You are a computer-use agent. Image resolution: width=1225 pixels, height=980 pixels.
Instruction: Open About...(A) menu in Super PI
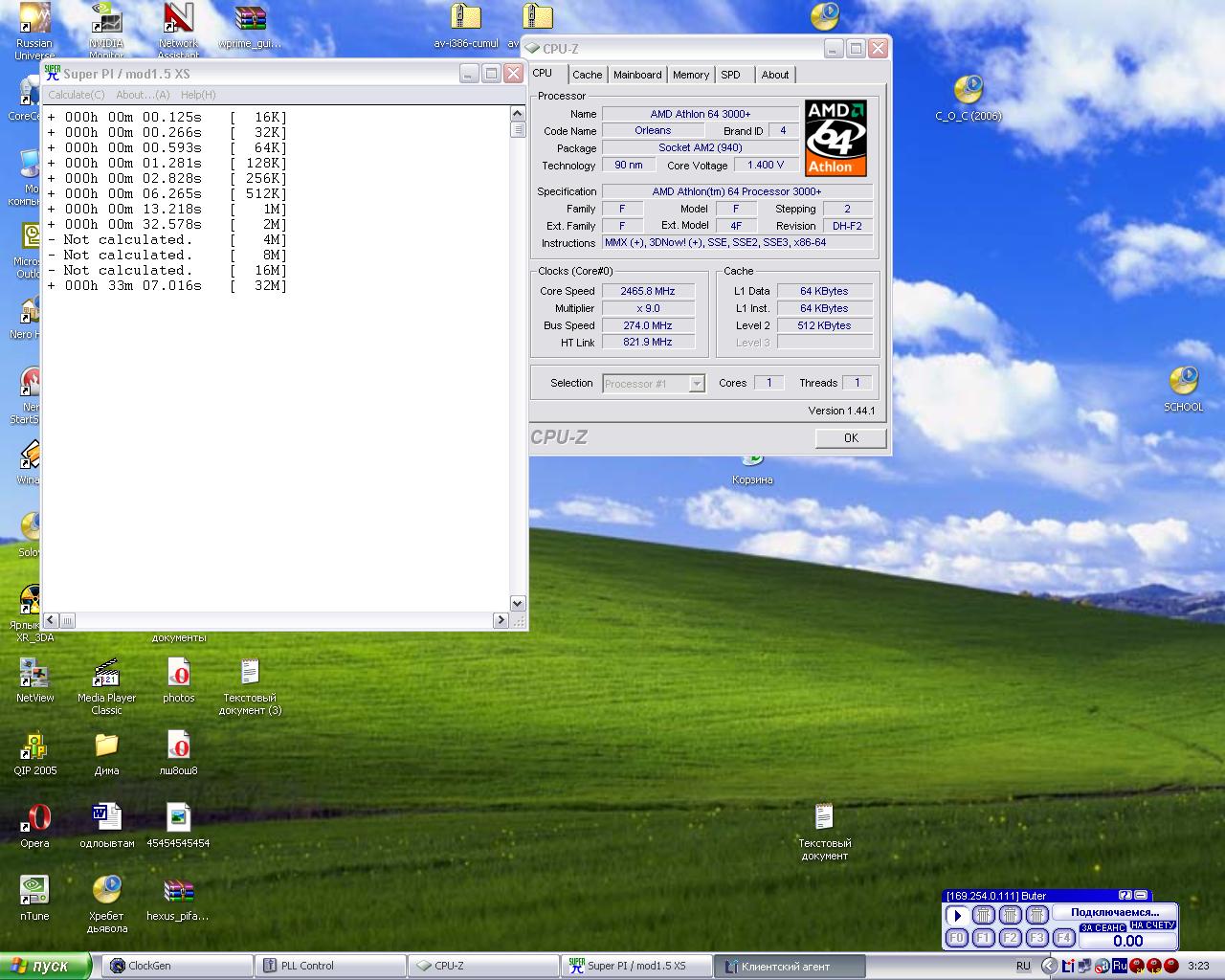[x=143, y=95]
